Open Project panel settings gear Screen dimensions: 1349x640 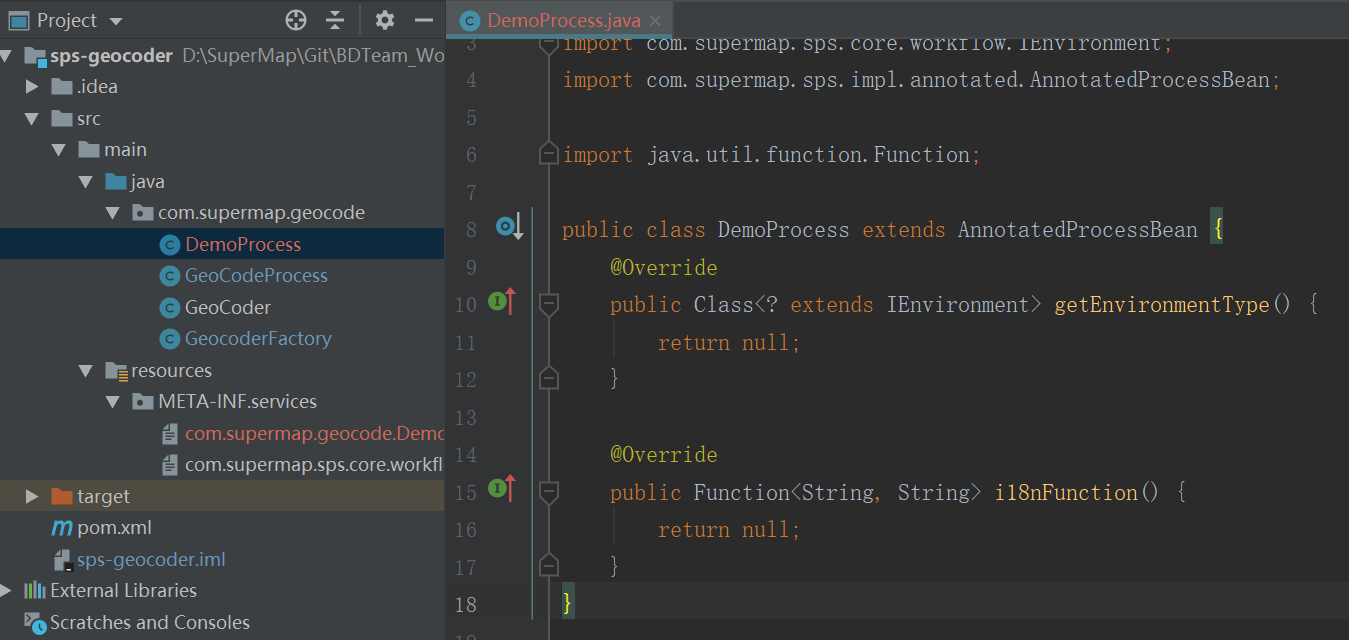385,20
